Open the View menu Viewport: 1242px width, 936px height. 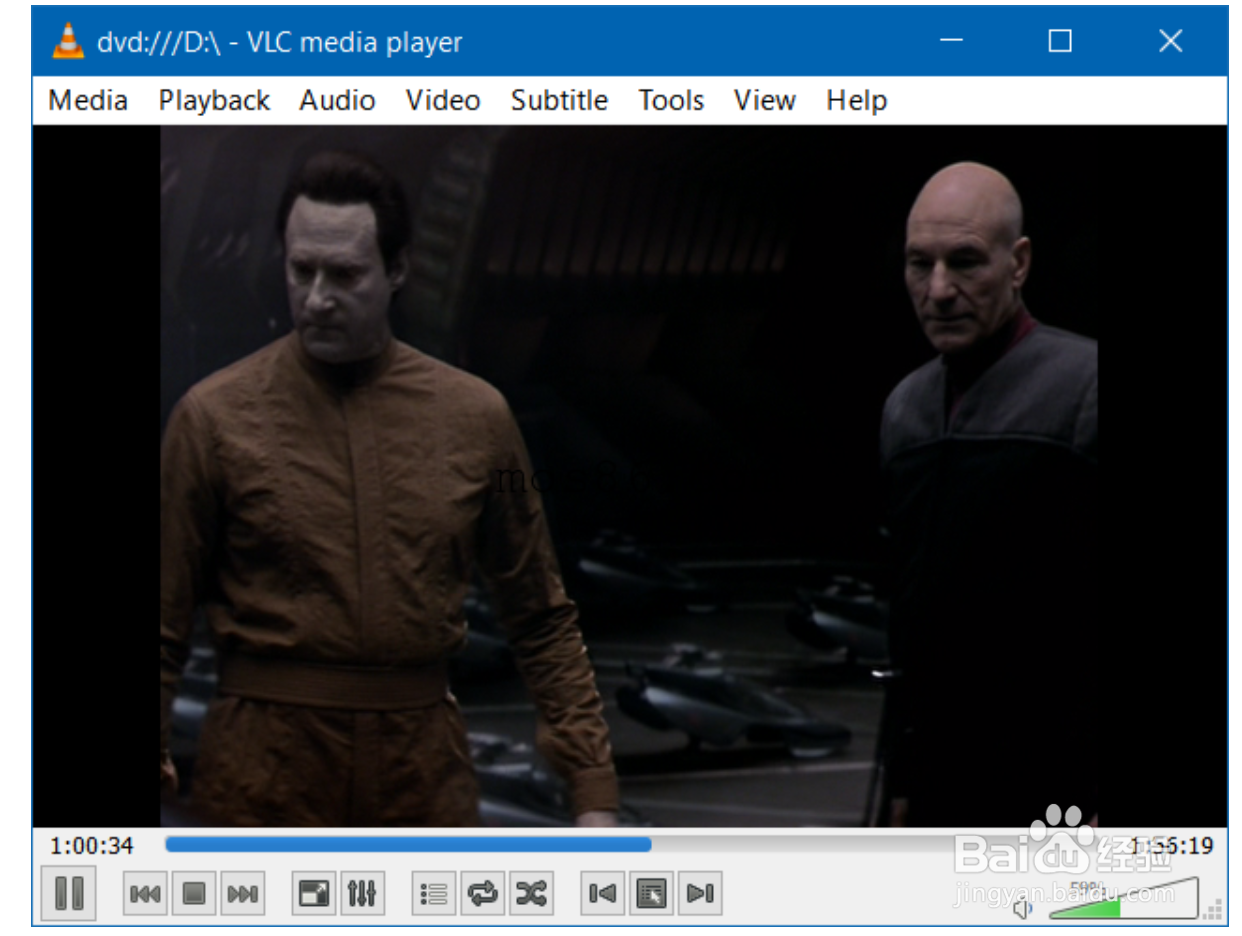tap(764, 101)
